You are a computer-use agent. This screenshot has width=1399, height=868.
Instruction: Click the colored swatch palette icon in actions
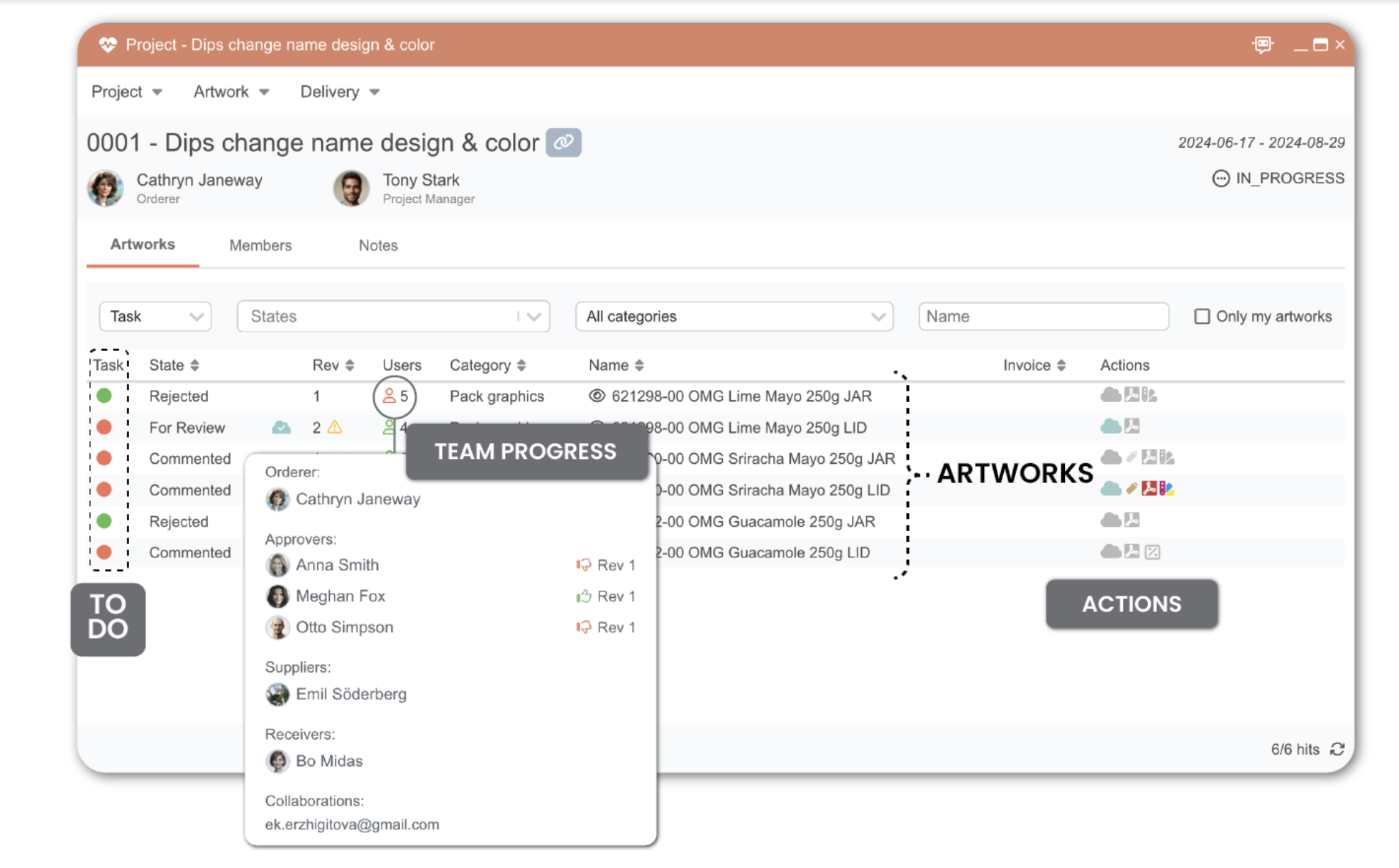1166,488
